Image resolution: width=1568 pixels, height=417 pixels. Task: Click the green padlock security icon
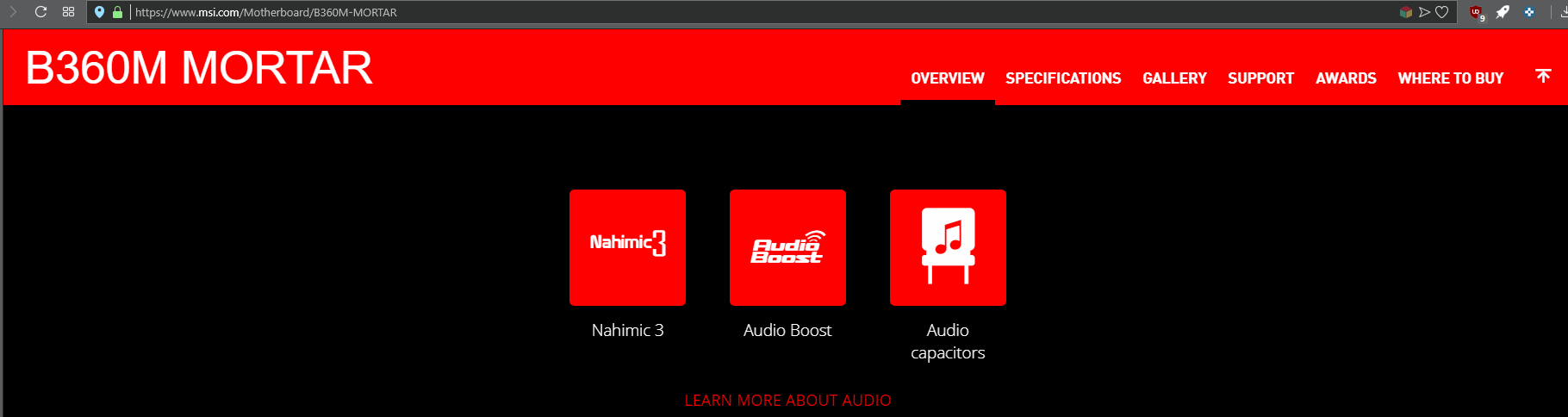tap(118, 12)
